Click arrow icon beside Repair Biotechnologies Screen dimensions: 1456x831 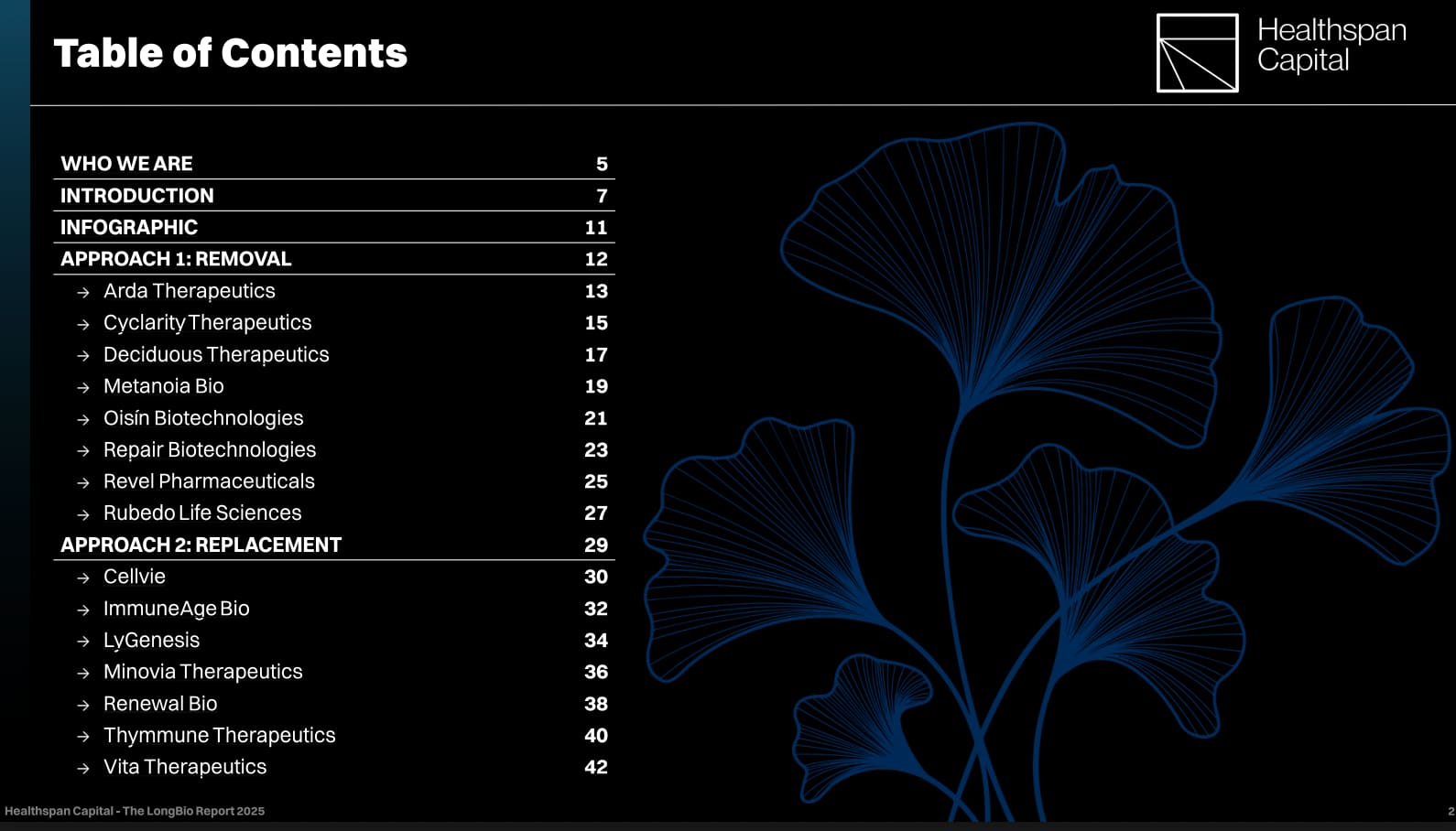tap(83, 451)
